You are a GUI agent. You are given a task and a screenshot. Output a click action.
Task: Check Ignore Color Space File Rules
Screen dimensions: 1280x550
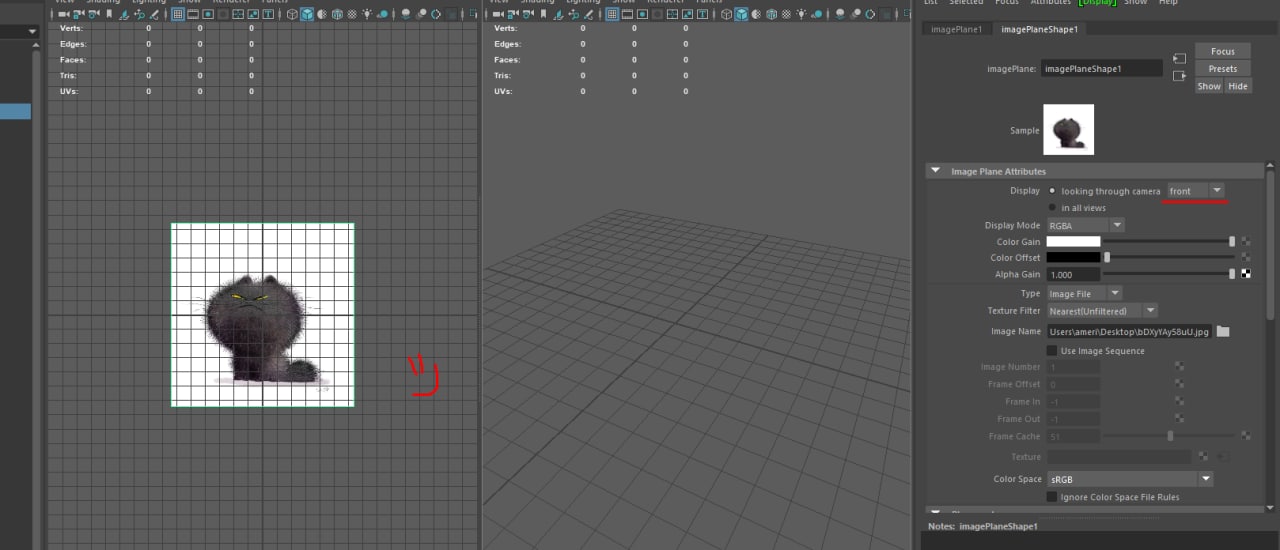click(x=1052, y=497)
